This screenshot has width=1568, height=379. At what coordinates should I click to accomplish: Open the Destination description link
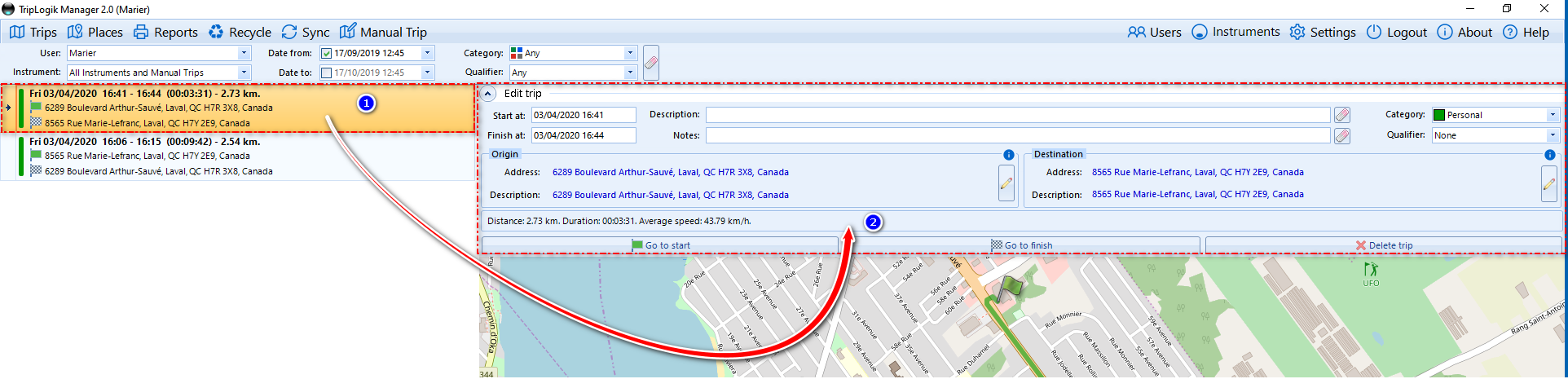coord(1198,194)
